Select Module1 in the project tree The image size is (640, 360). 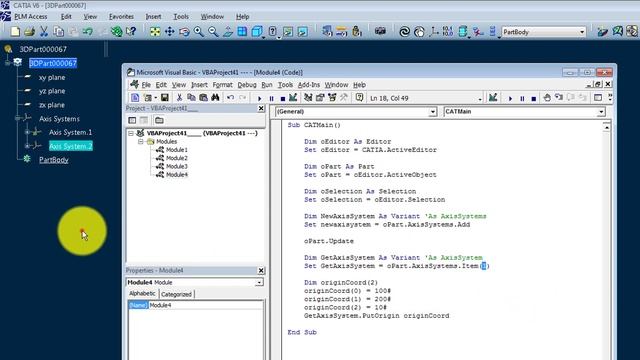click(x=176, y=150)
